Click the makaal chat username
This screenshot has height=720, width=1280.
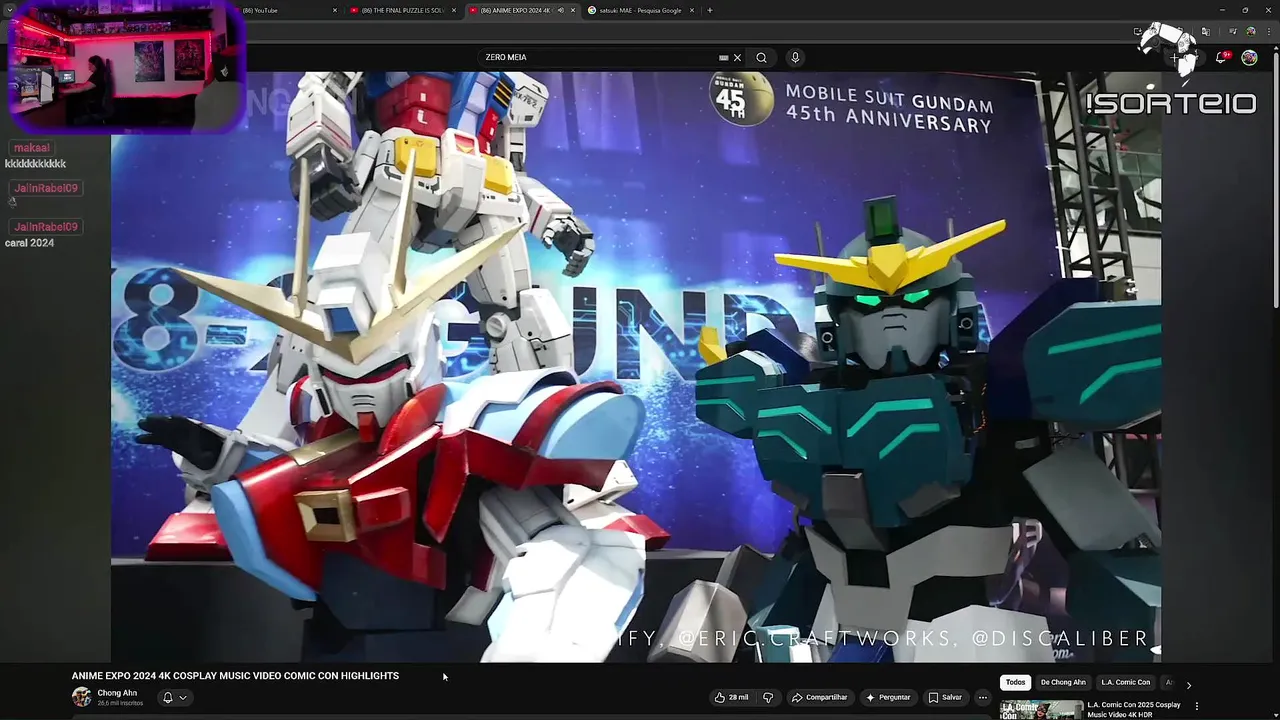click(32, 148)
